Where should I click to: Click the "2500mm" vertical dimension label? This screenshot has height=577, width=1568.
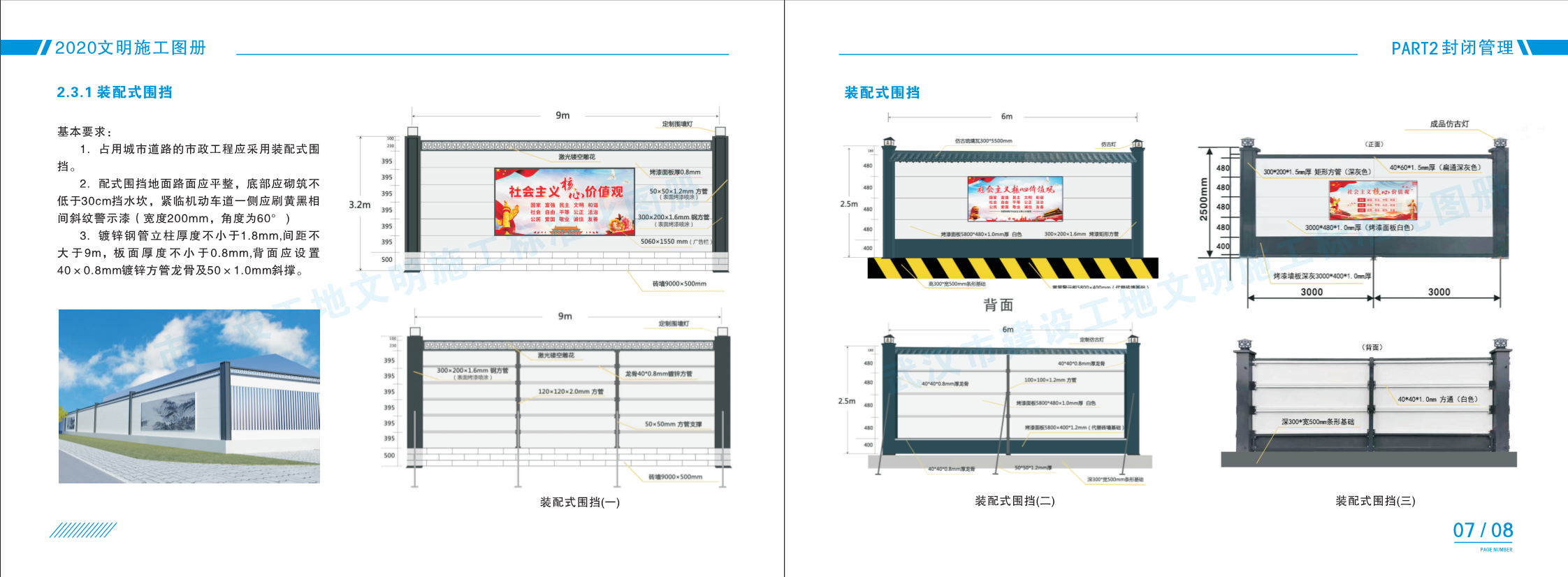pyautogui.click(x=1203, y=200)
